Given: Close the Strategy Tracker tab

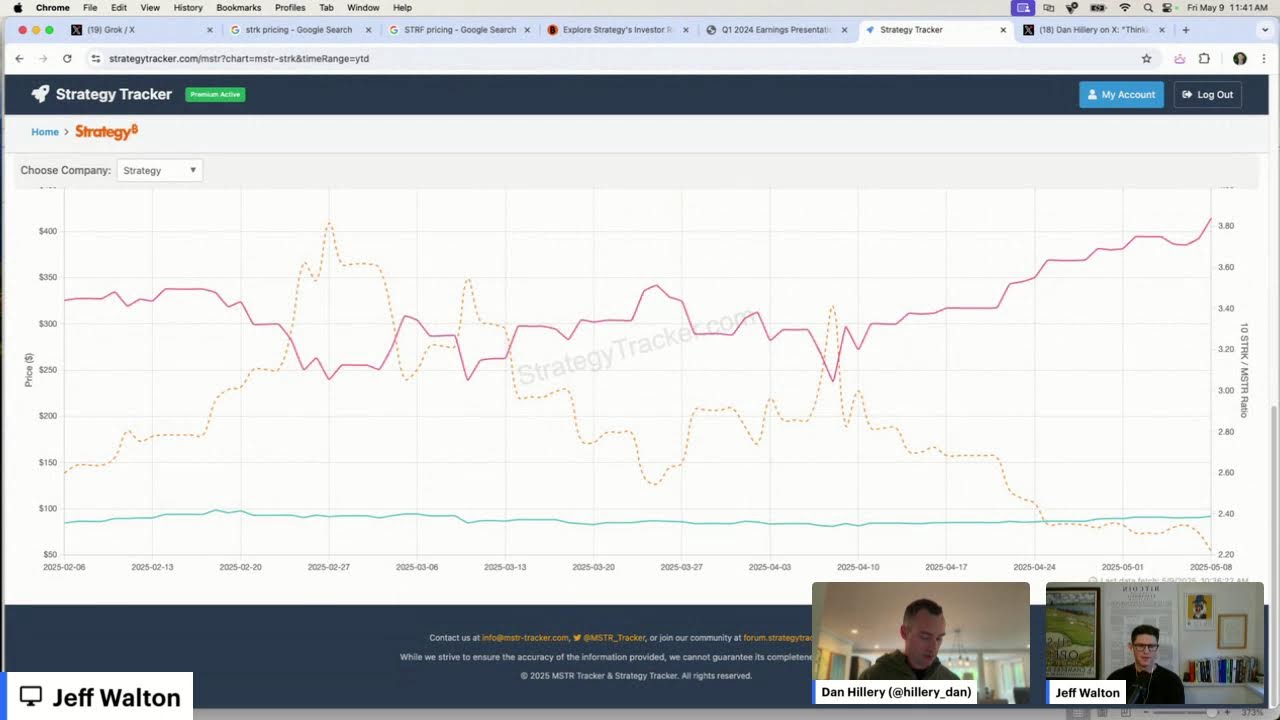Looking at the screenshot, I should 1003,30.
